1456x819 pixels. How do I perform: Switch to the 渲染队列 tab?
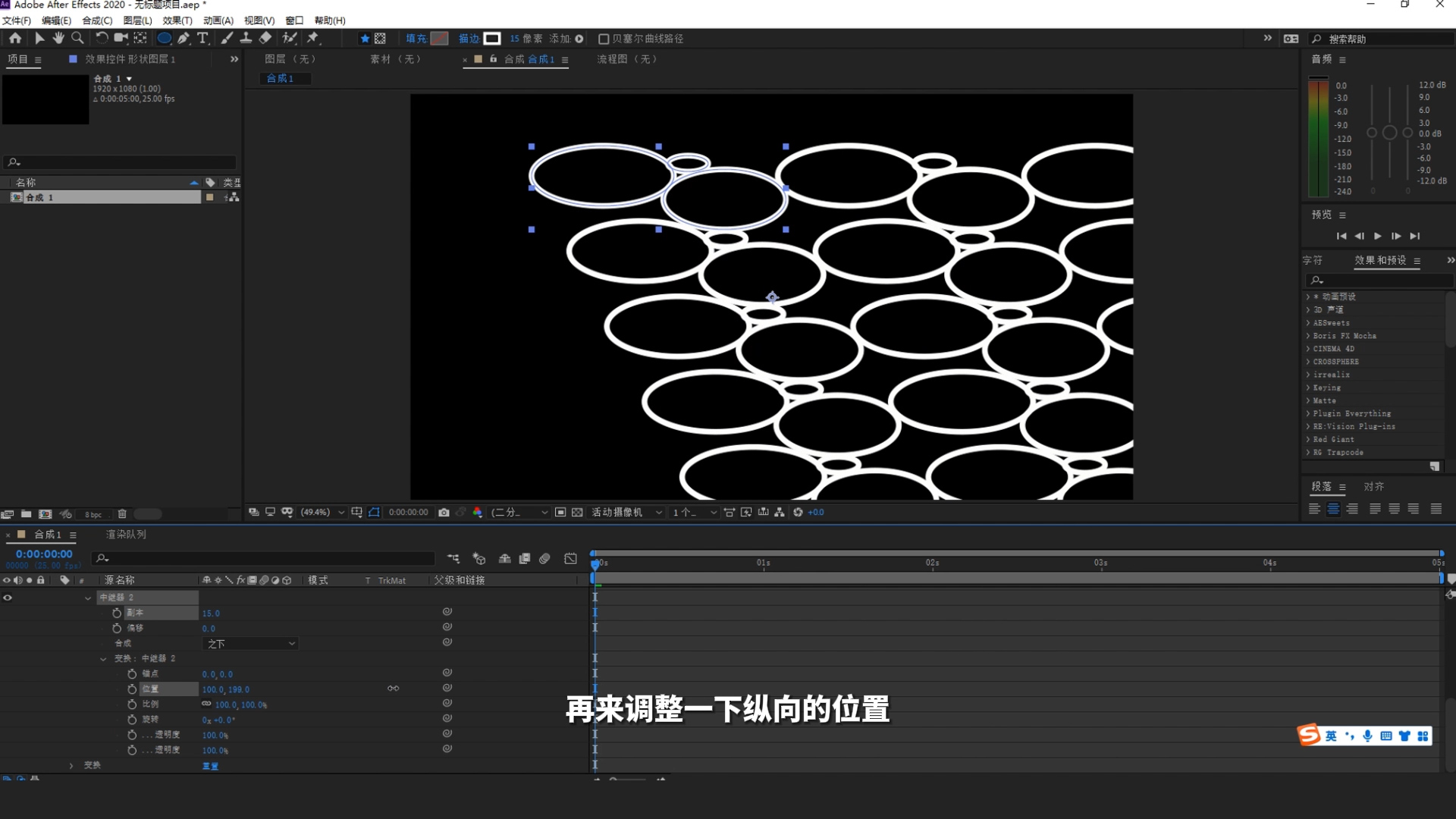[x=125, y=535]
